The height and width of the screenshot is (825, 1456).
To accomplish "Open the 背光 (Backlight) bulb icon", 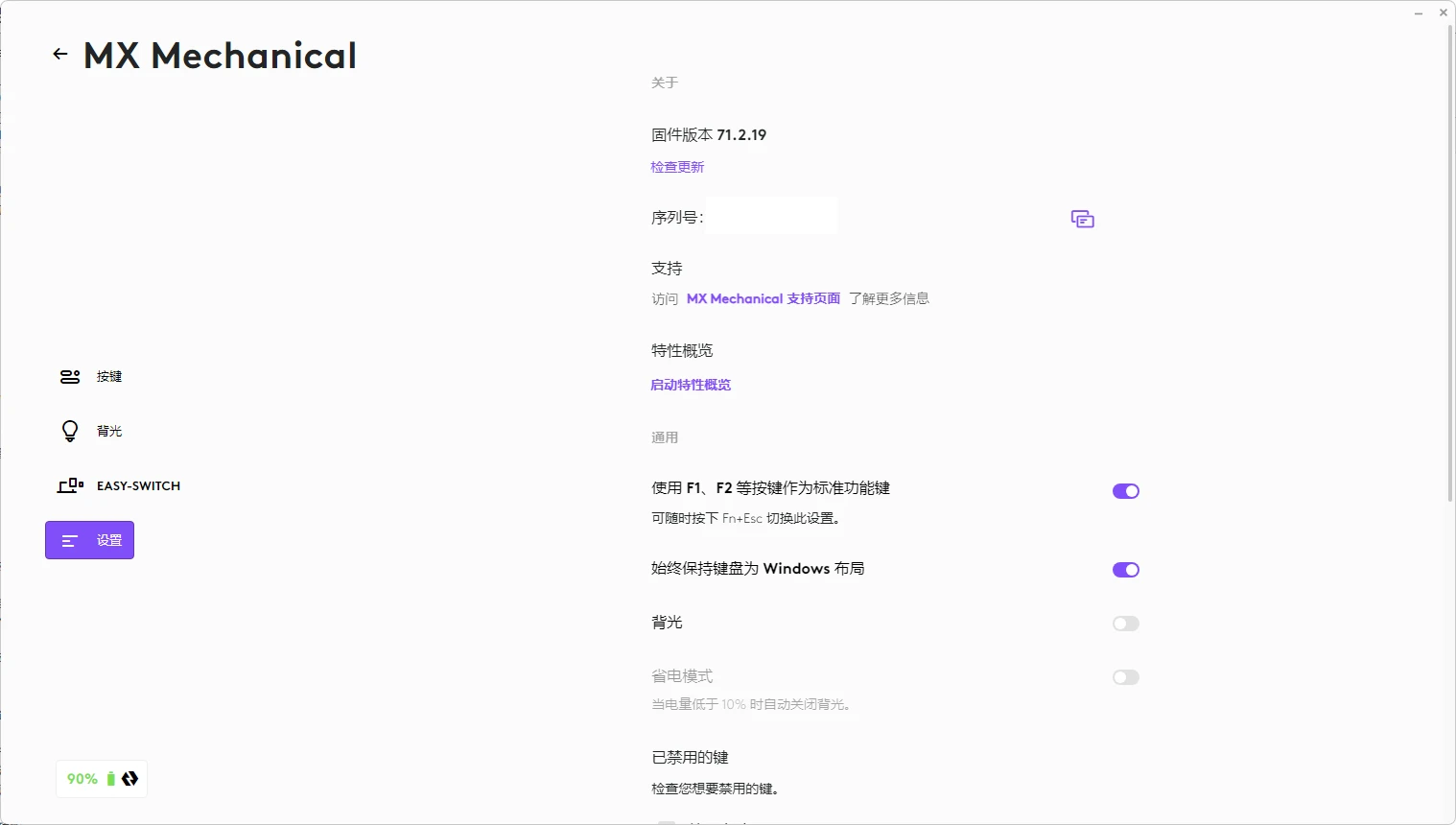I will click(69, 431).
